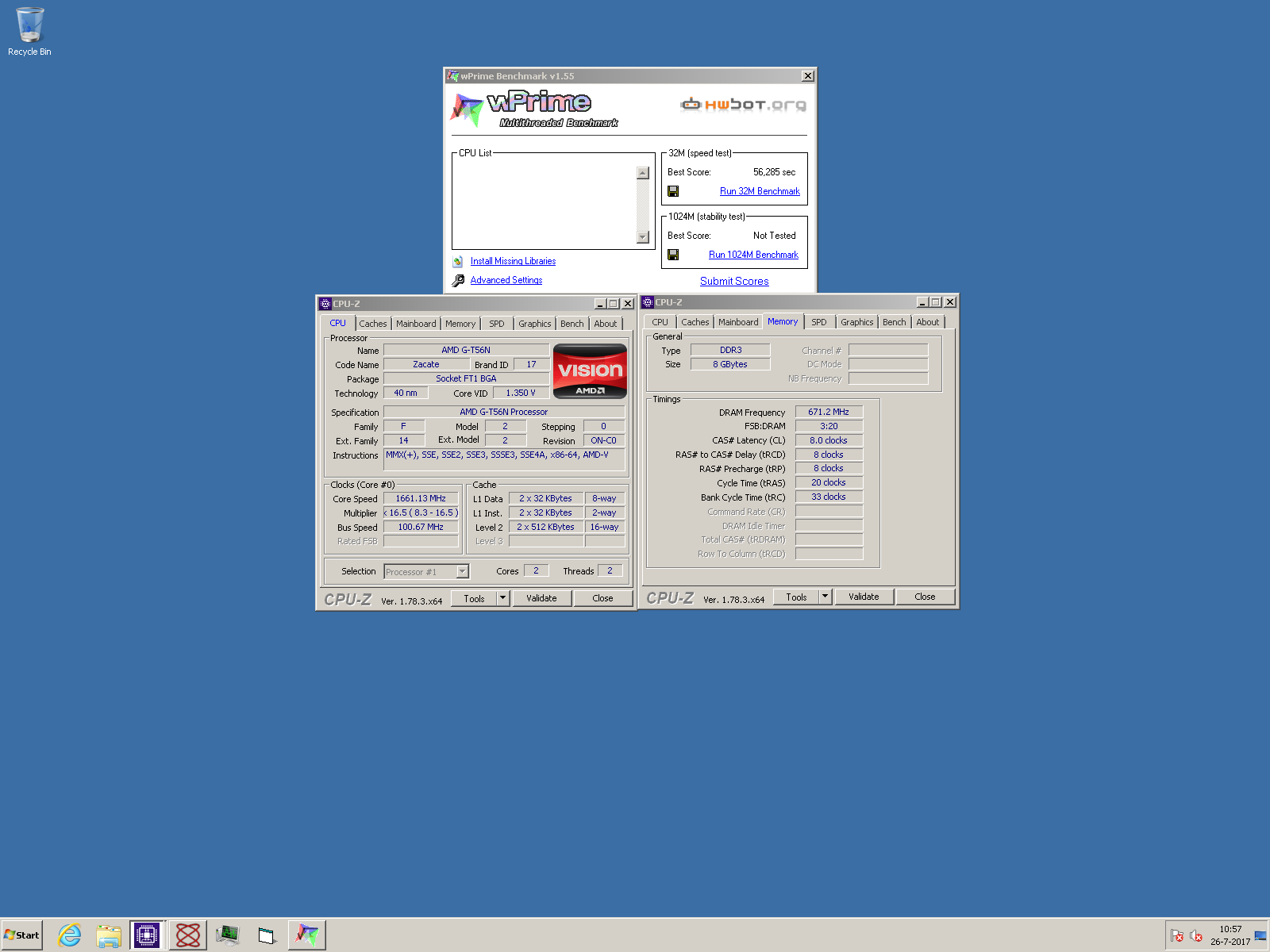Select Memory tab in right CPU-Z

pyautogui.click(x=783, y=321)
